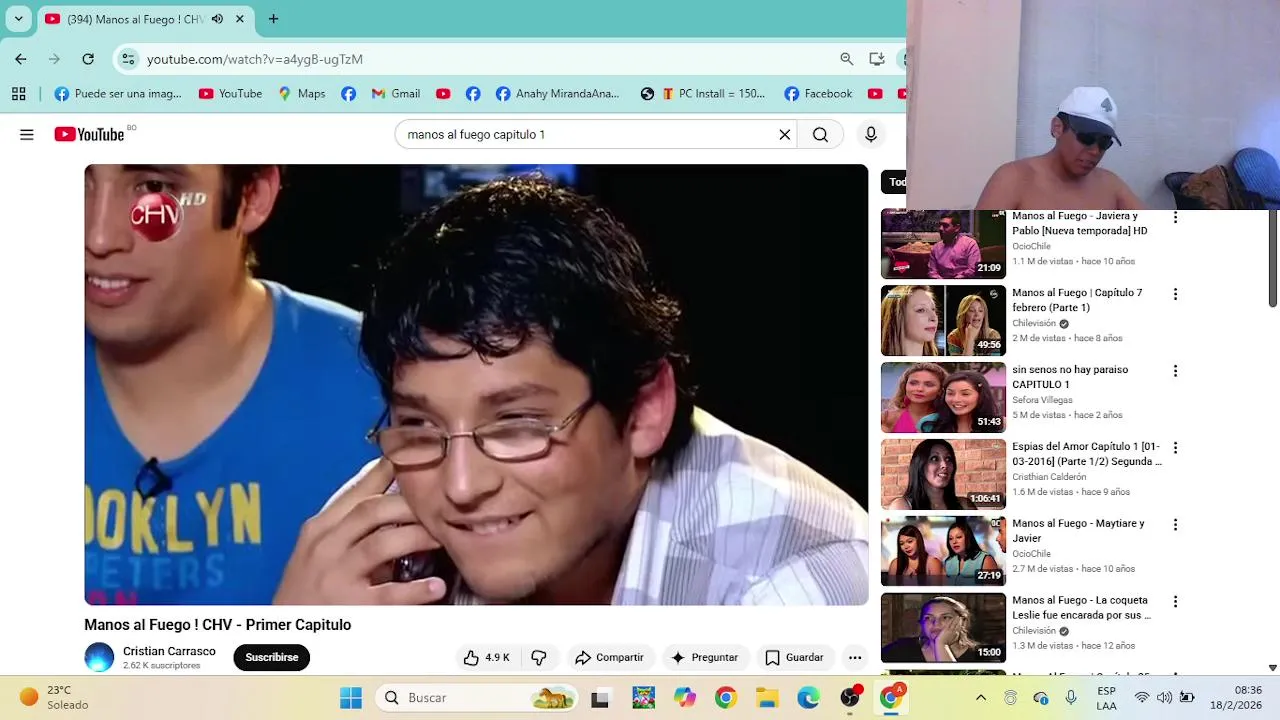
Task: Open La coqueta Leslie video title
Action: [x=1082, y=608]
